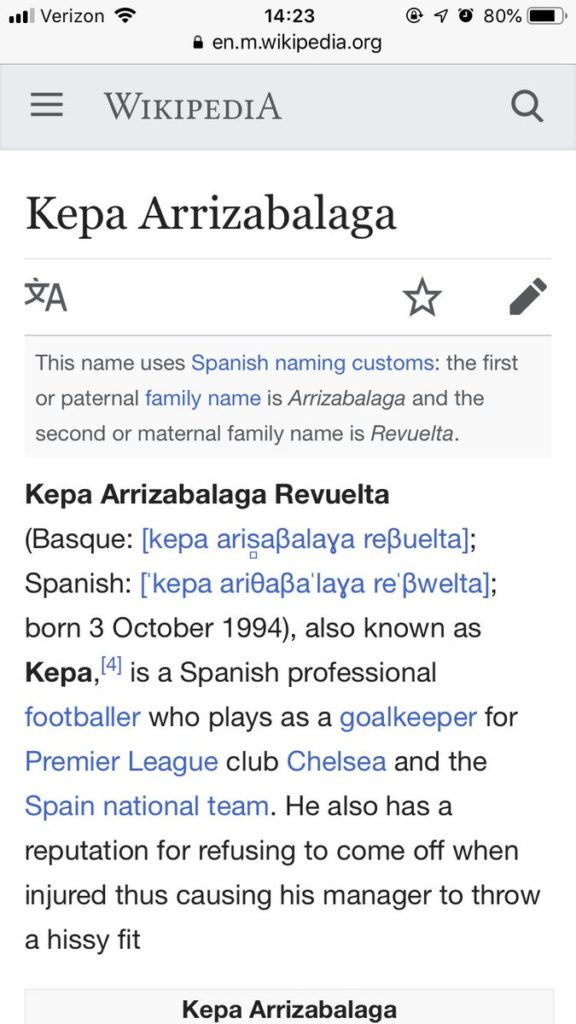The image size is (576, 1024).
Task: Tap the pencil edit icon
Action: pos(528,296)
